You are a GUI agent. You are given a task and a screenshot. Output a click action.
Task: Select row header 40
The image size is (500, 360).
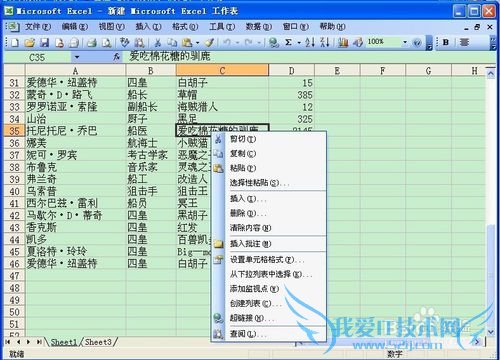click(x=14, y=191)
